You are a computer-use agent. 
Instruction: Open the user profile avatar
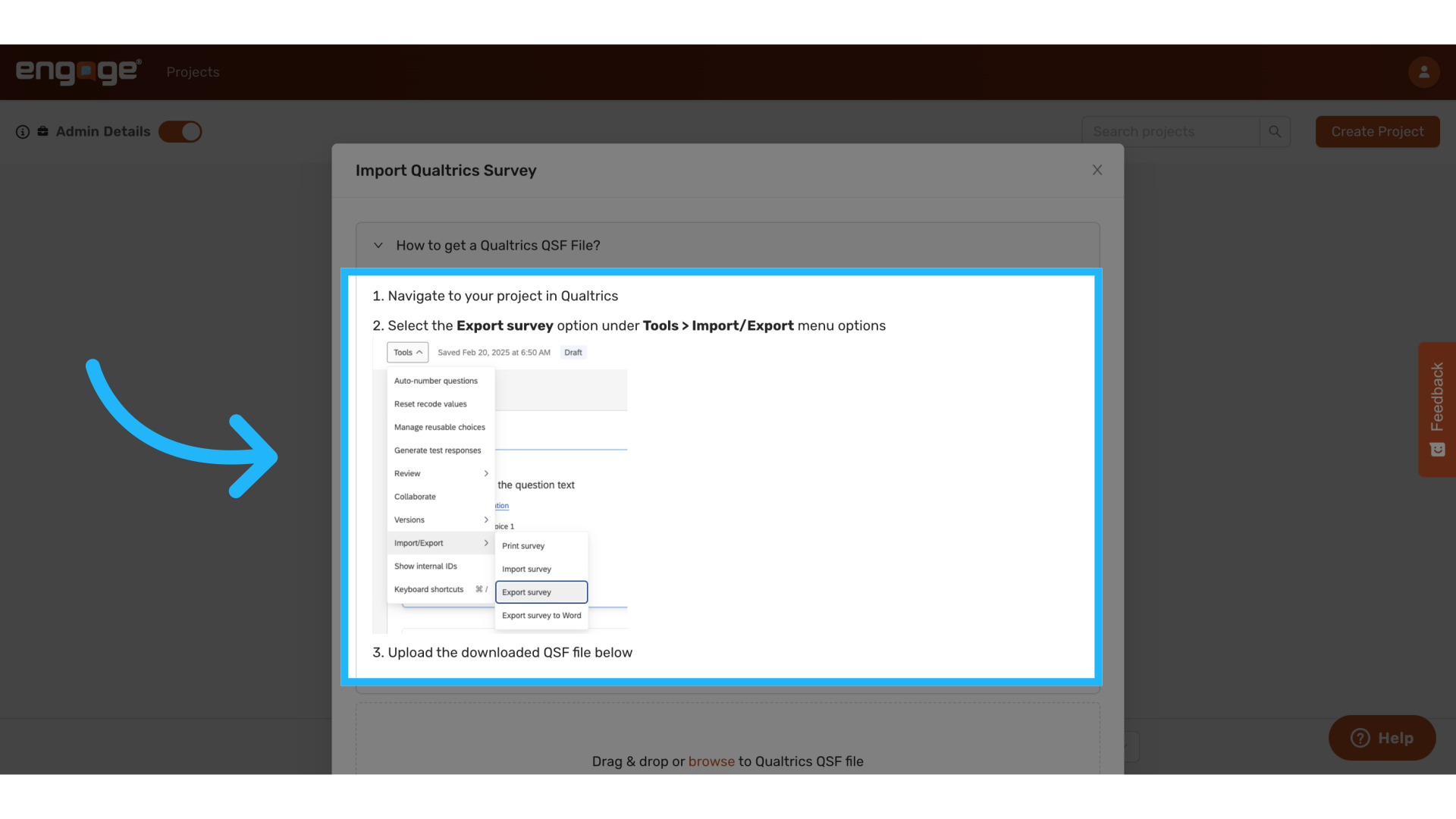tap(1423, 72)
